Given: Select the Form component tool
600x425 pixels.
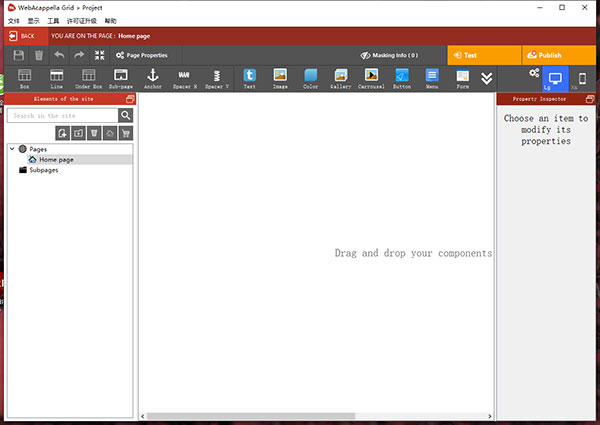Looking at the screenshot, I should pos(462,79).
